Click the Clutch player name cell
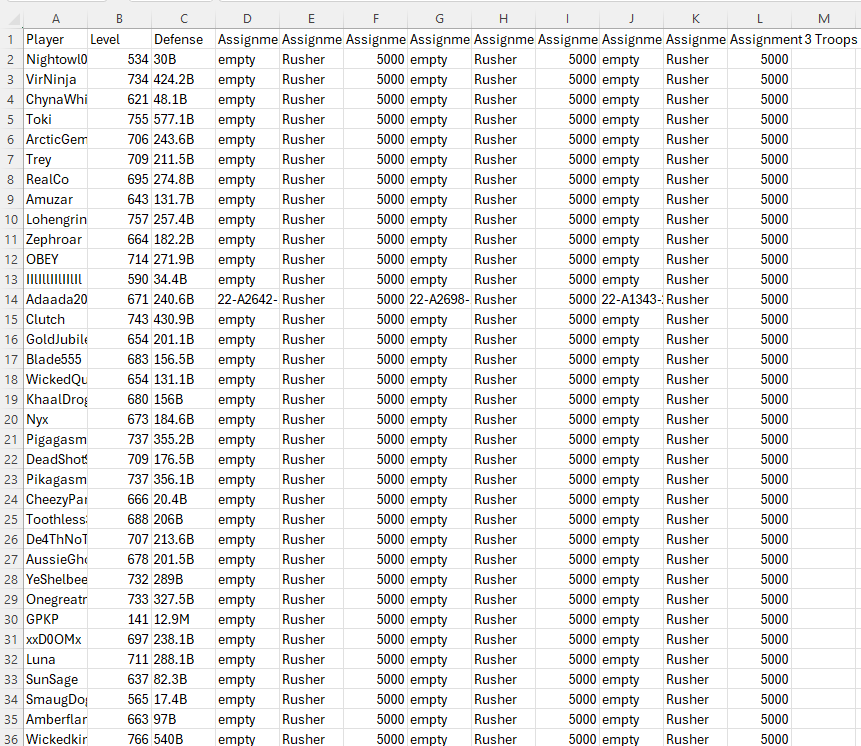Image resolution: width=861 pixels, height=746 pixels. pyautogui.click(x=56, y=319)
